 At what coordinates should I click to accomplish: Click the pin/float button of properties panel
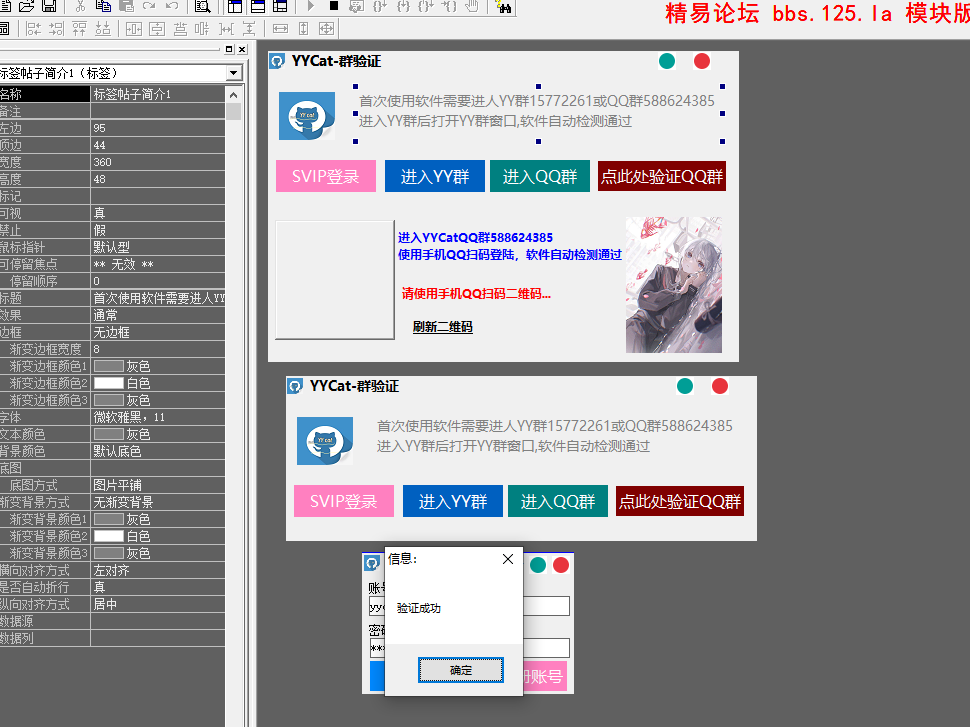pos(229,49)
